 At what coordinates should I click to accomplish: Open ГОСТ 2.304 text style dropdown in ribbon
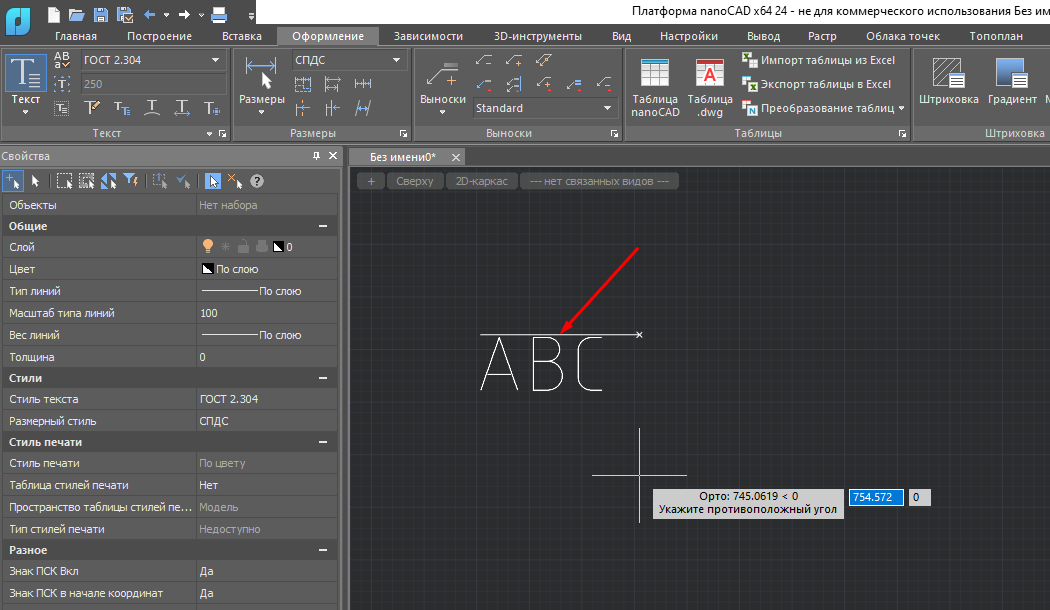215,60
